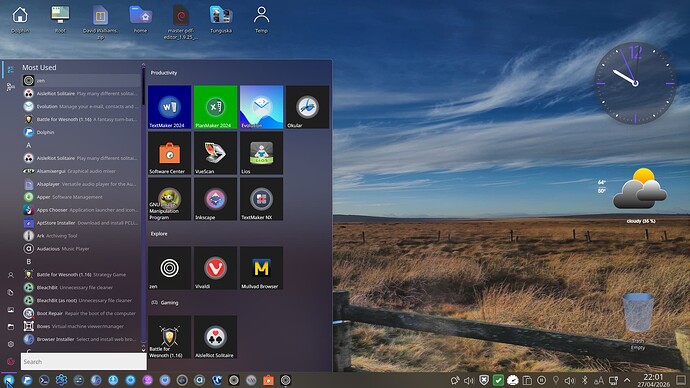Open Ark Archiving Tool entry
This screenshot has width=690, height=388.
81,236
